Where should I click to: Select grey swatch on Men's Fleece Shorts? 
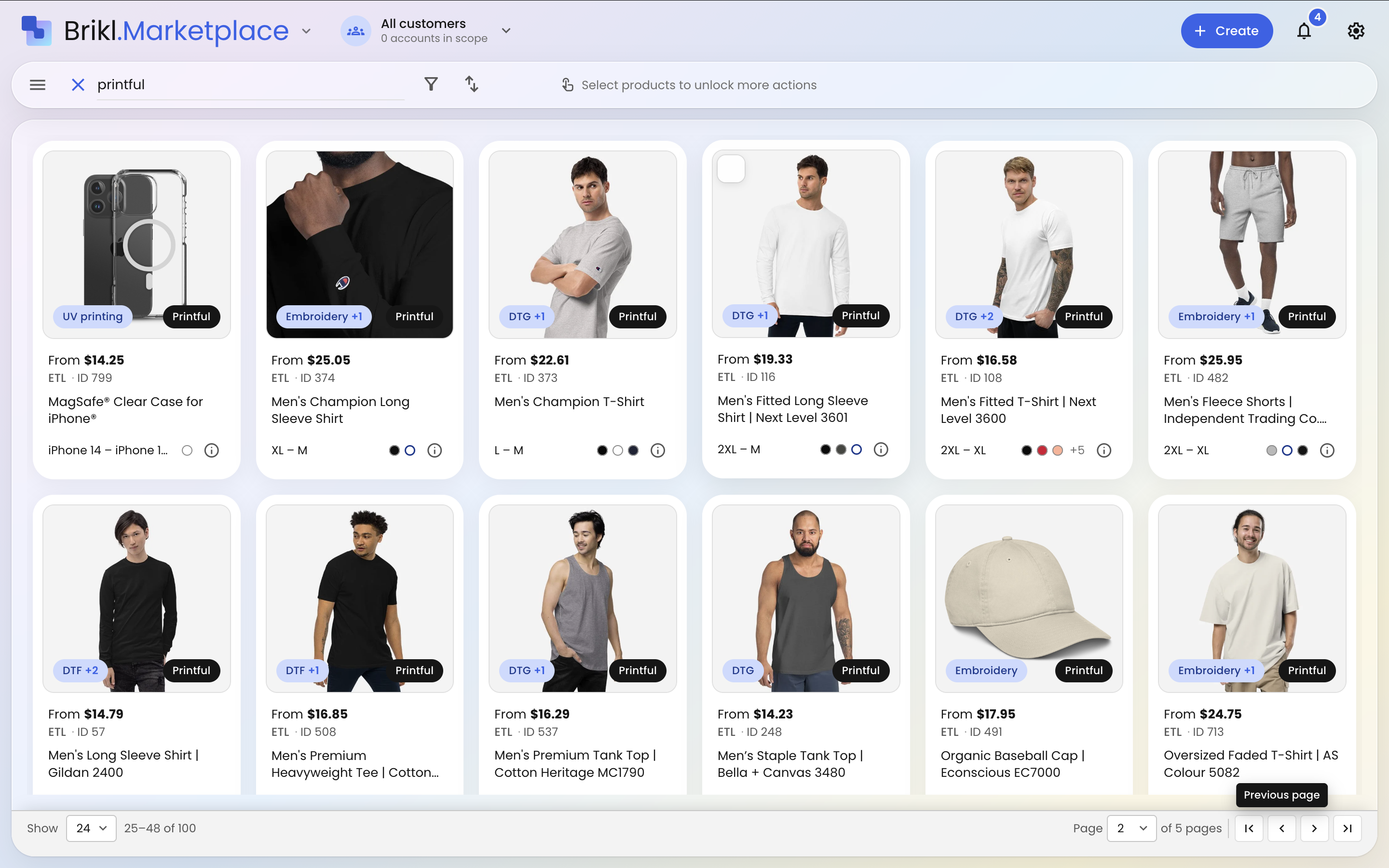(x=1271, y=451)
